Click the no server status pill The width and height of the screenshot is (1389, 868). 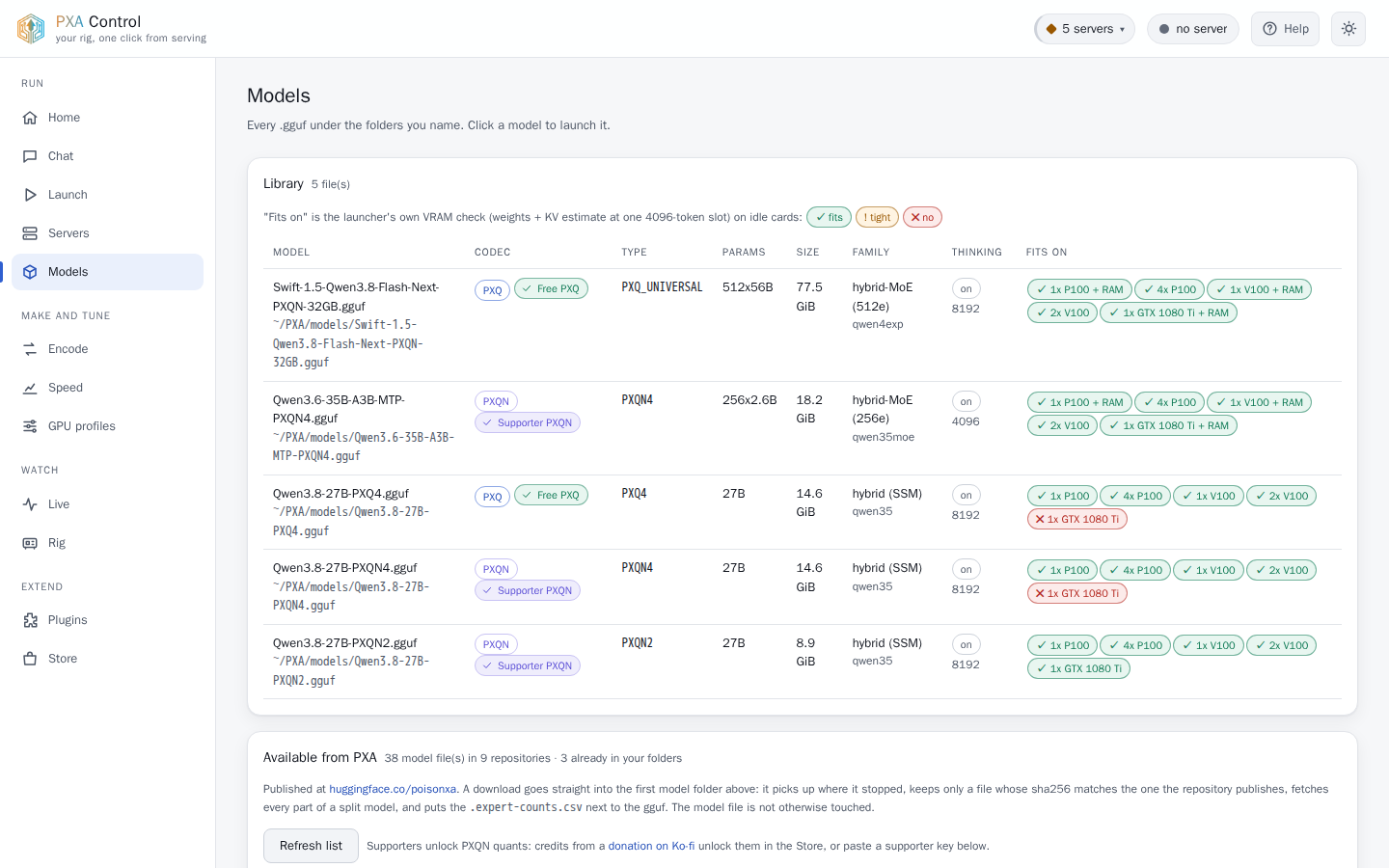coord(1193,29)
